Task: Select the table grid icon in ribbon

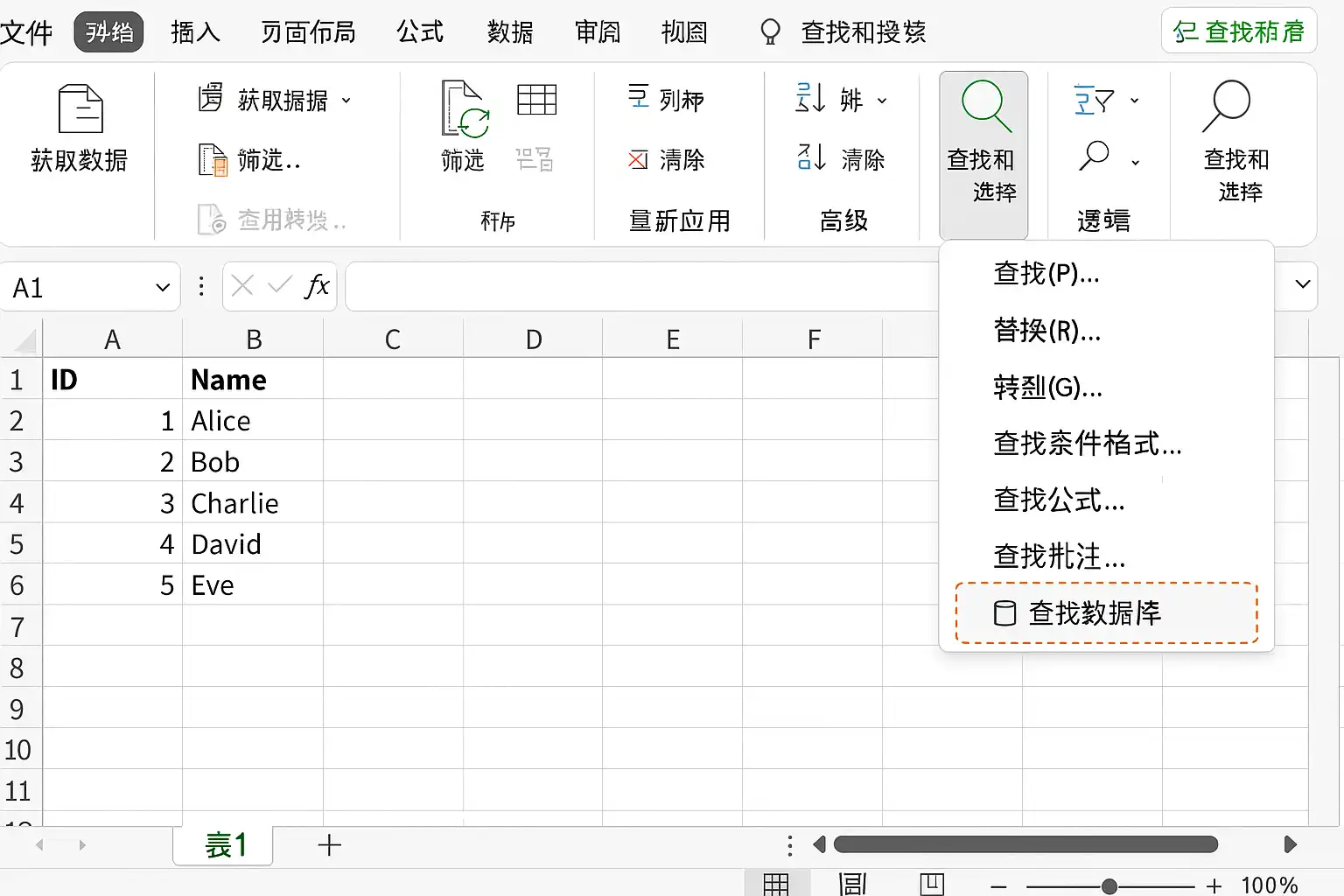Action: click(x=536, y=100)
